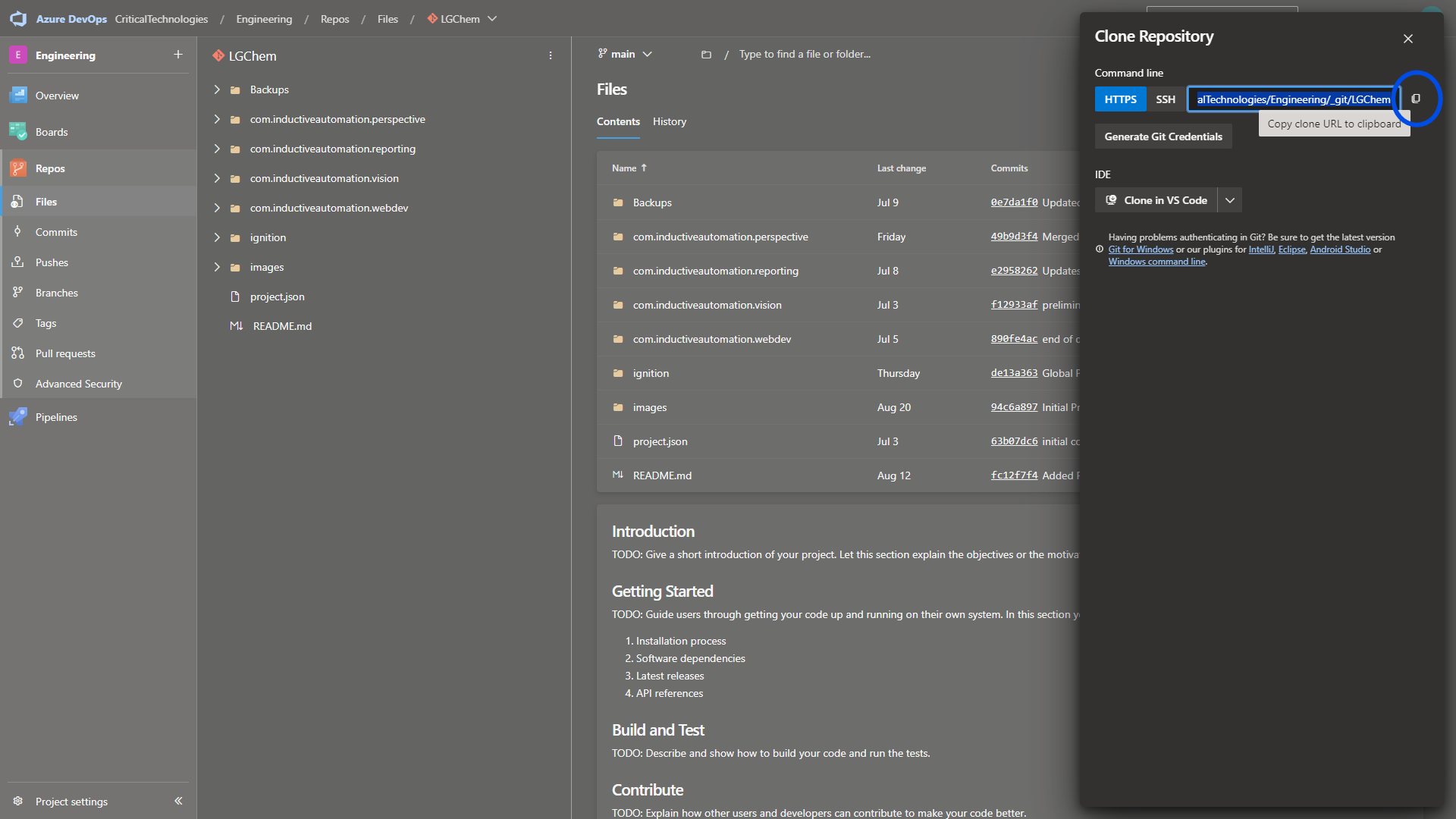Screen dimensions: 1456x819
Task: Click the plus icon next to Engineering
Action: [x=178, y=55]
